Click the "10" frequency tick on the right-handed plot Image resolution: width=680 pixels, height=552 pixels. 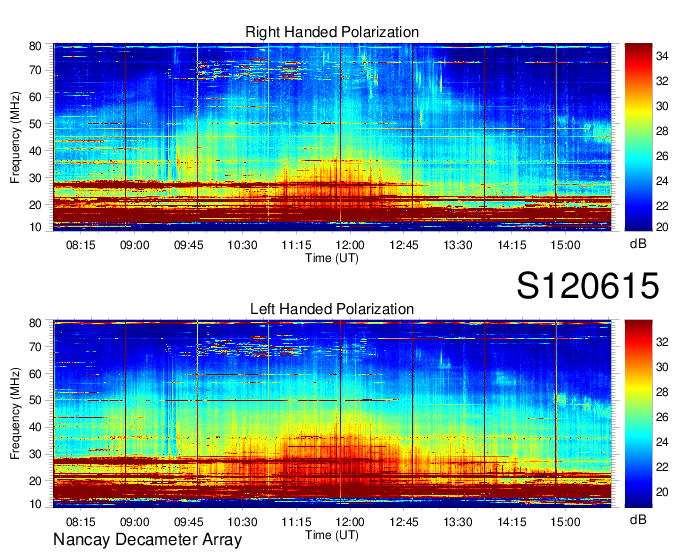[x=35, y=227]
